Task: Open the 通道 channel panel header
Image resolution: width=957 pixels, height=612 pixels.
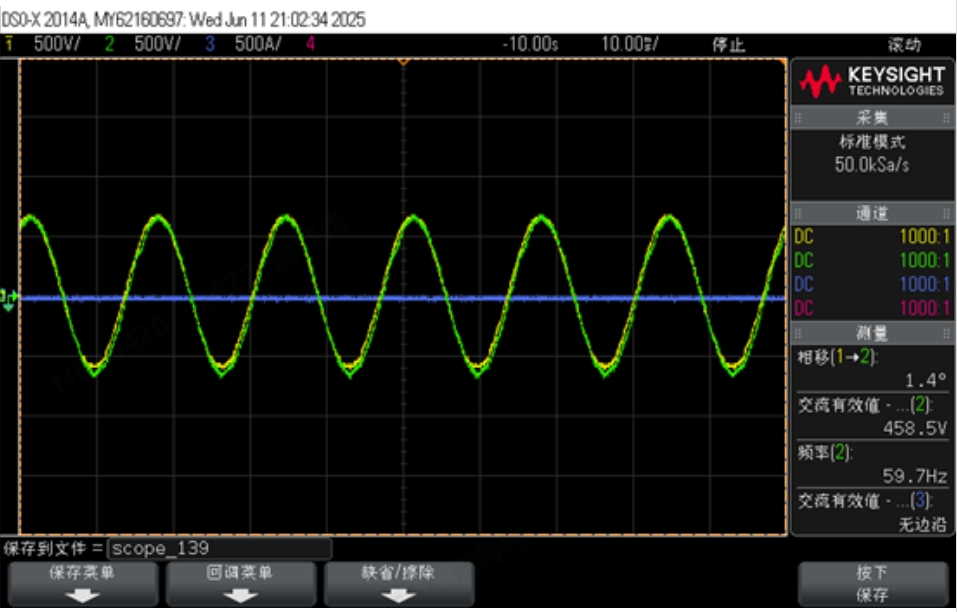Action: click(873, 213)
